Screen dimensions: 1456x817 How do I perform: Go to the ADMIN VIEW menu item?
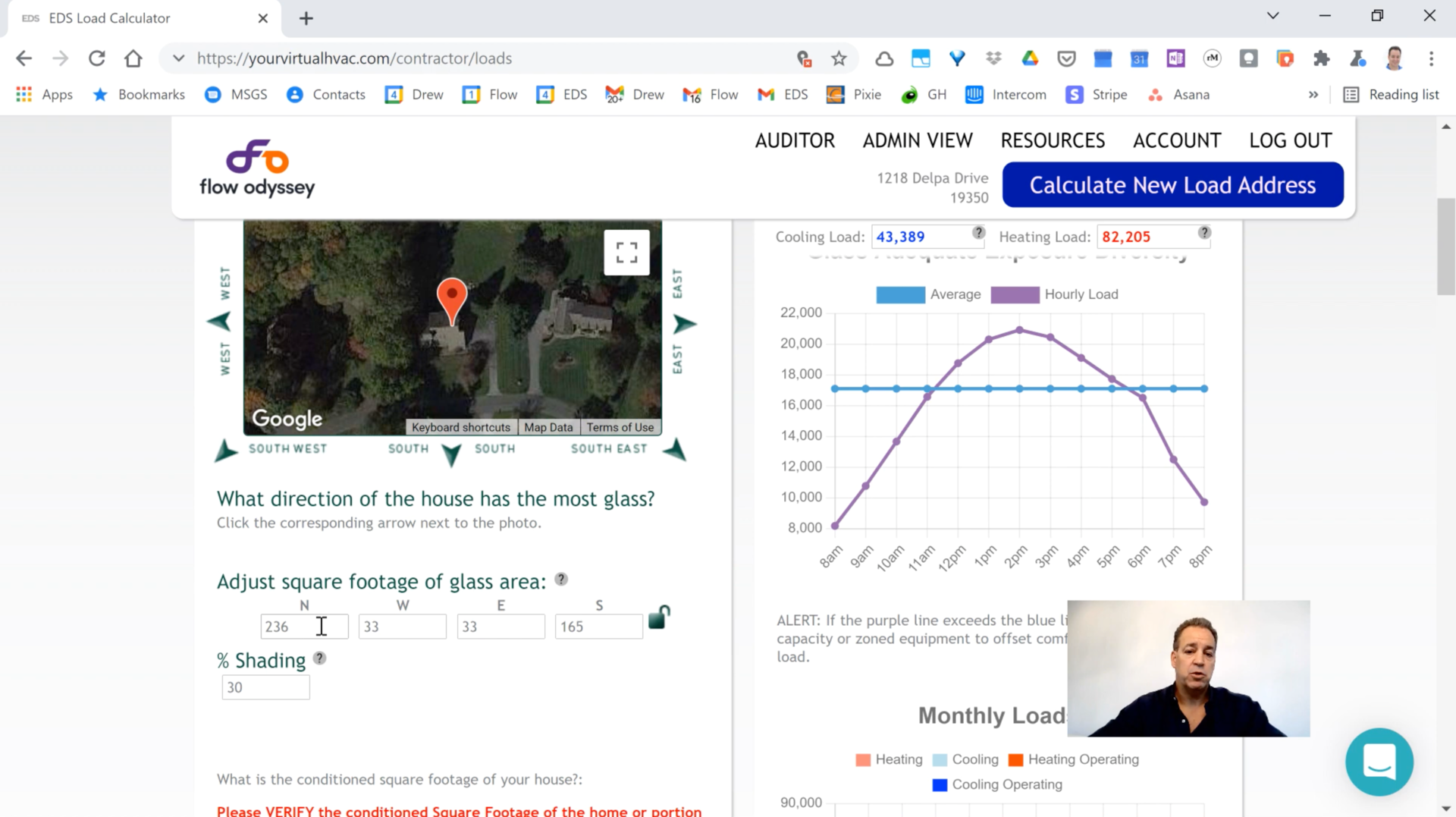tap(918, 140)
